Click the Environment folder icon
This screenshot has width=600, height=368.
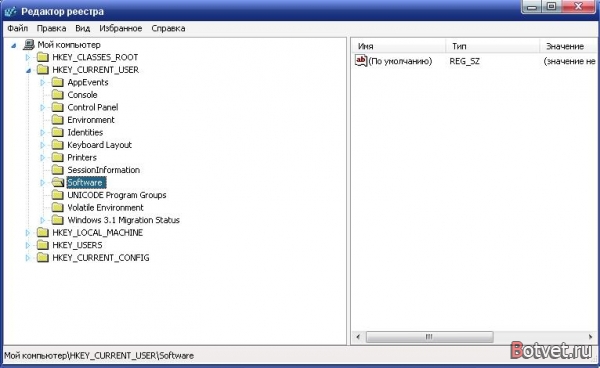click(57, 120)
